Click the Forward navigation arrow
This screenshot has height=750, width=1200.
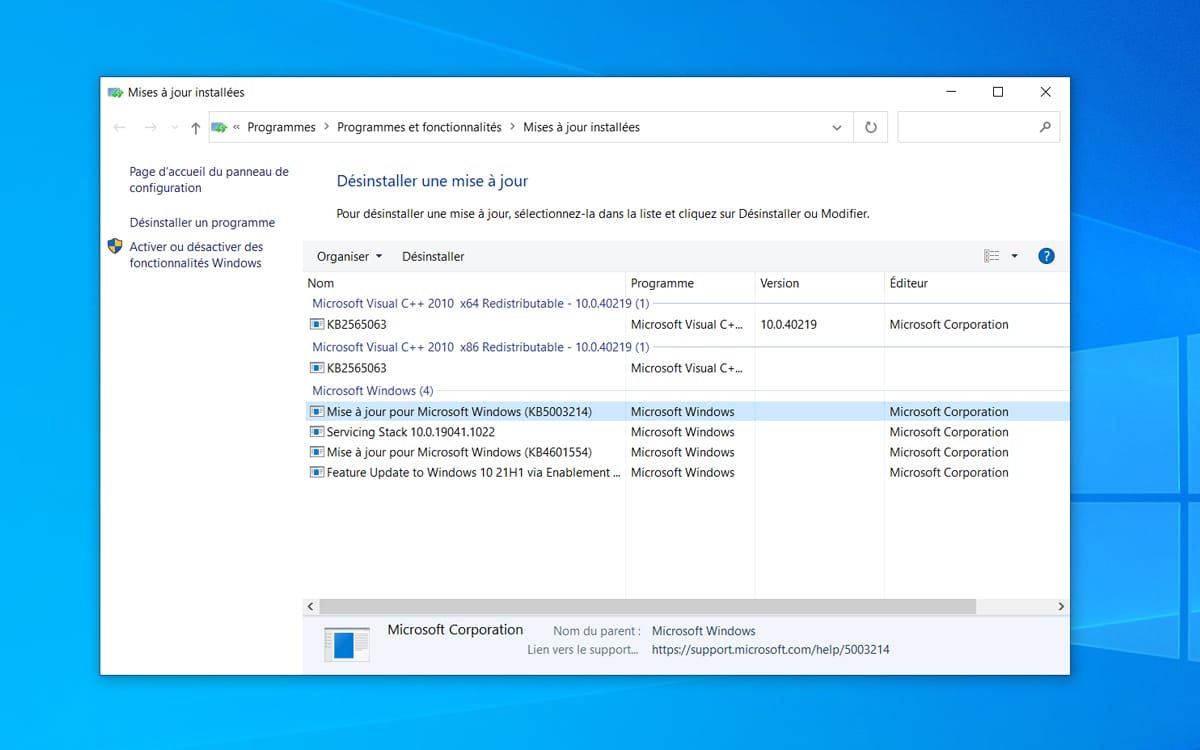click(x=150, y=127)
